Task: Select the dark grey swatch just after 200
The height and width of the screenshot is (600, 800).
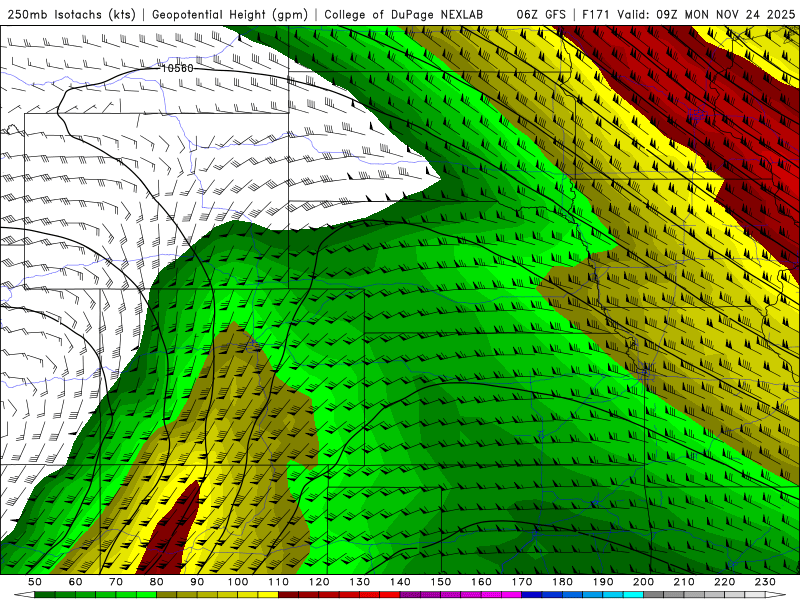Action: (653, 595)
